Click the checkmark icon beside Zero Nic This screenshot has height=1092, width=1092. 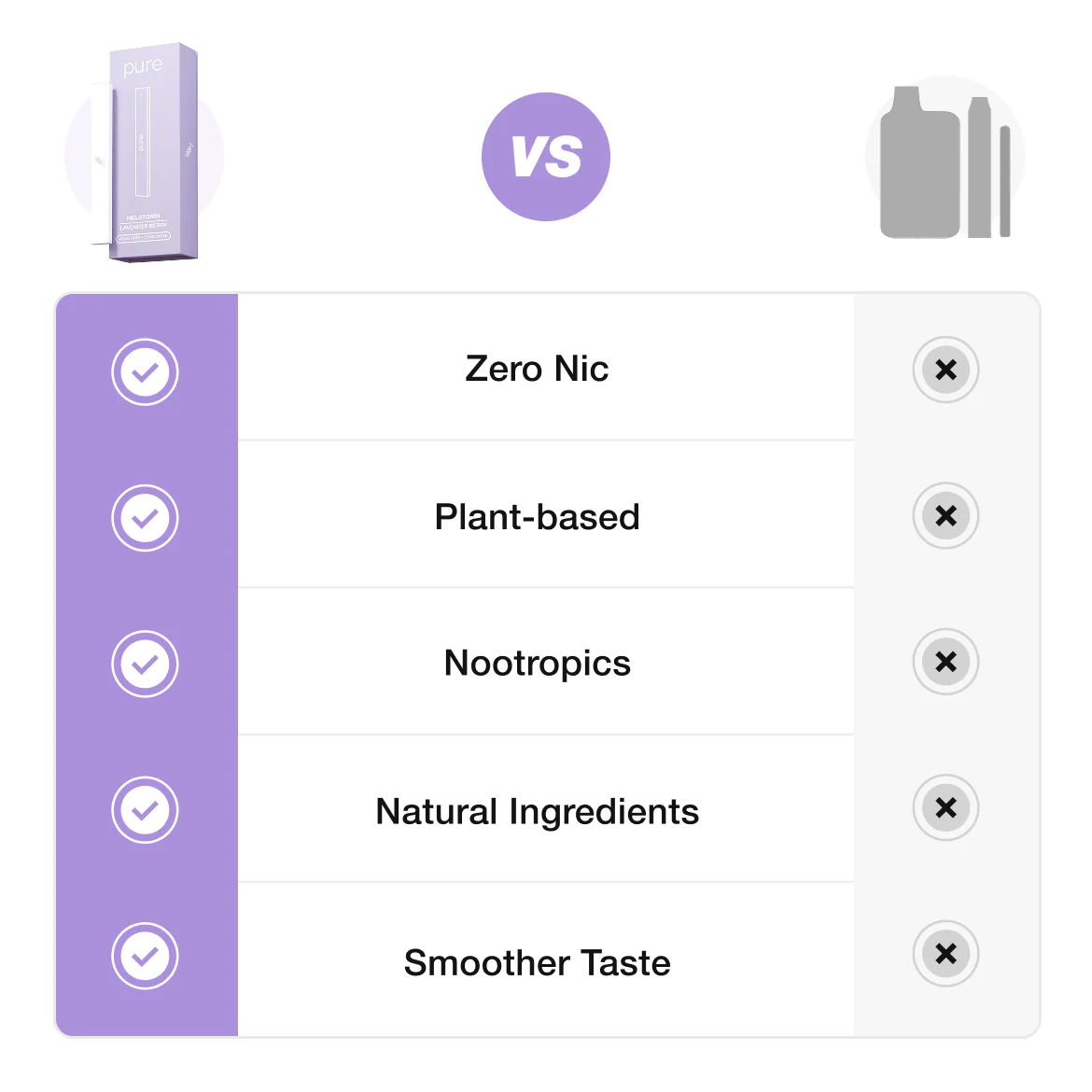pyautogui.click(x=145, y=371)
